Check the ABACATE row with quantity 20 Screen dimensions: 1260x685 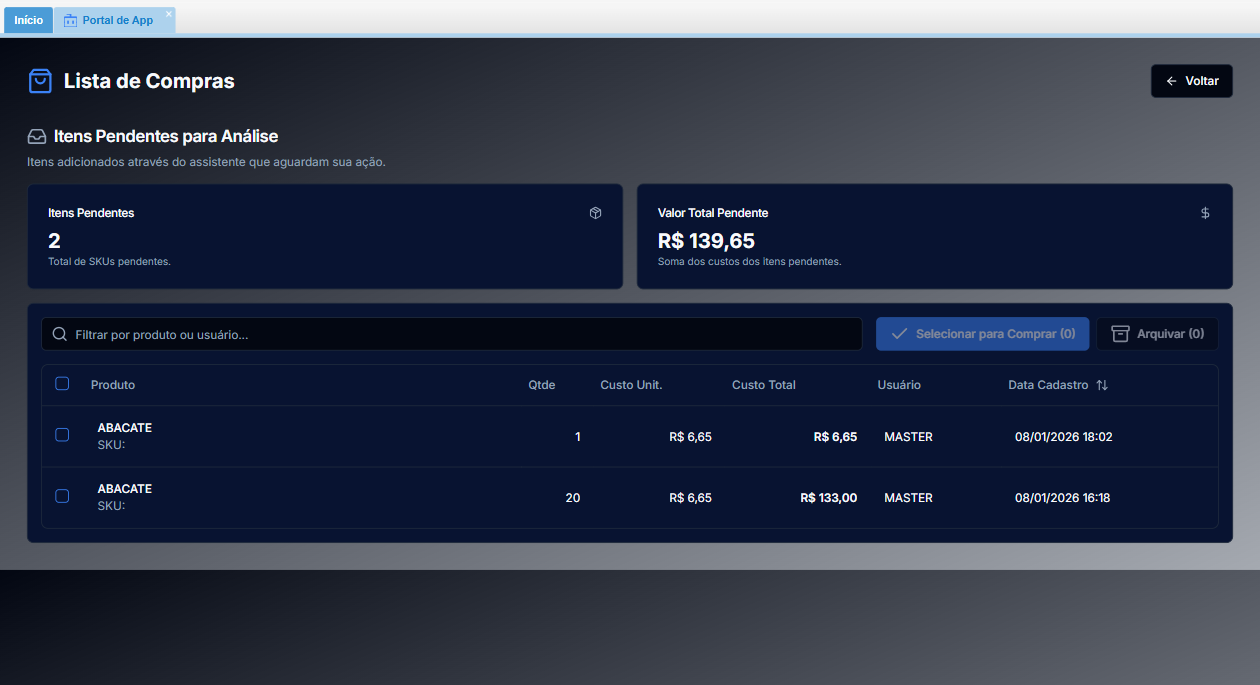pyautogui.click(x=62, y=496)
